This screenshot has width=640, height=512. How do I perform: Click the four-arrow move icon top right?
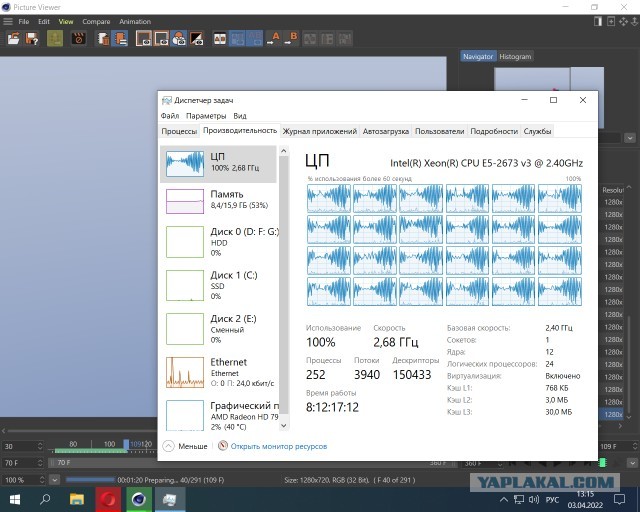pos(623,21)
